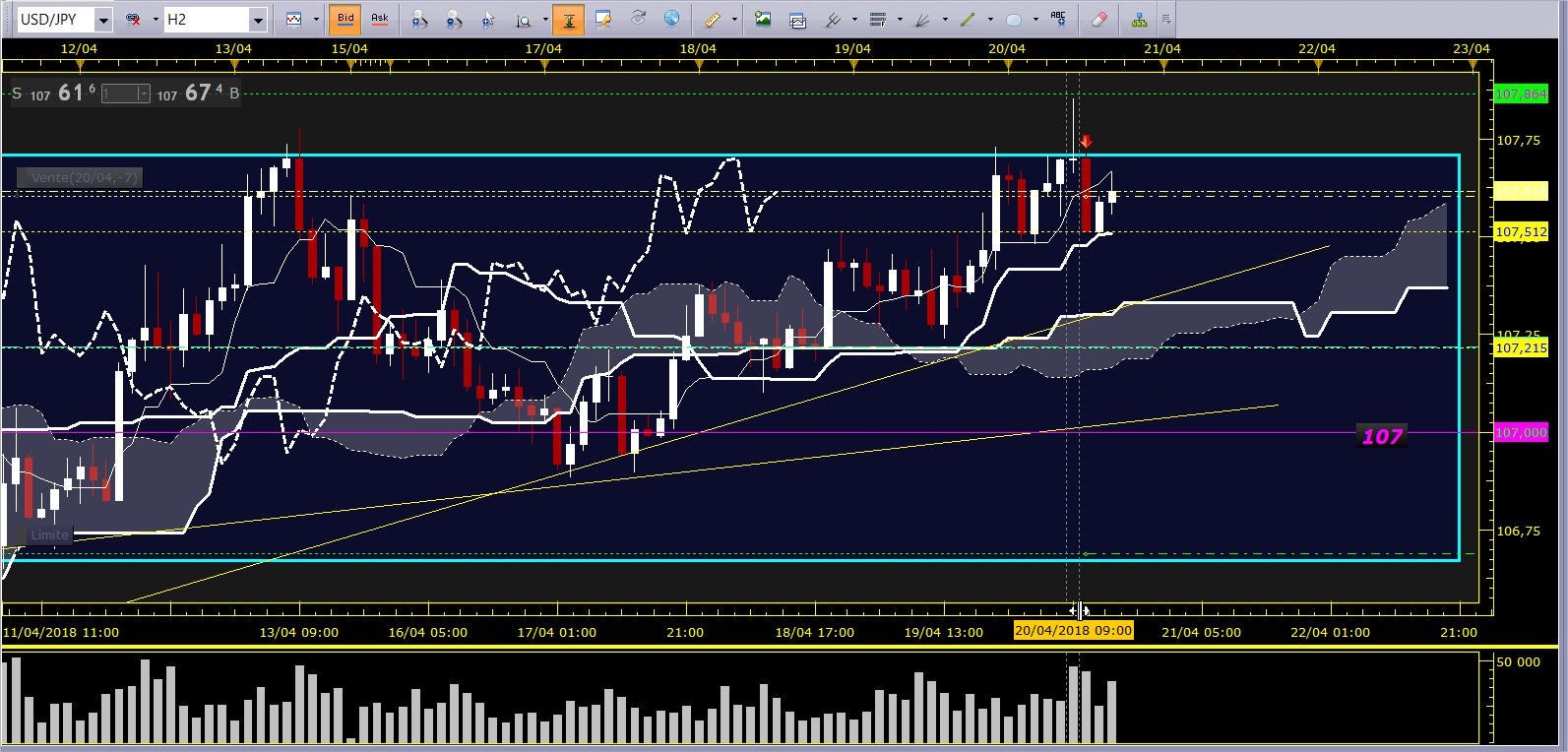1568x752 pixels.
Task: Toggle the auto vertical scale button
Action: (568, 20)
